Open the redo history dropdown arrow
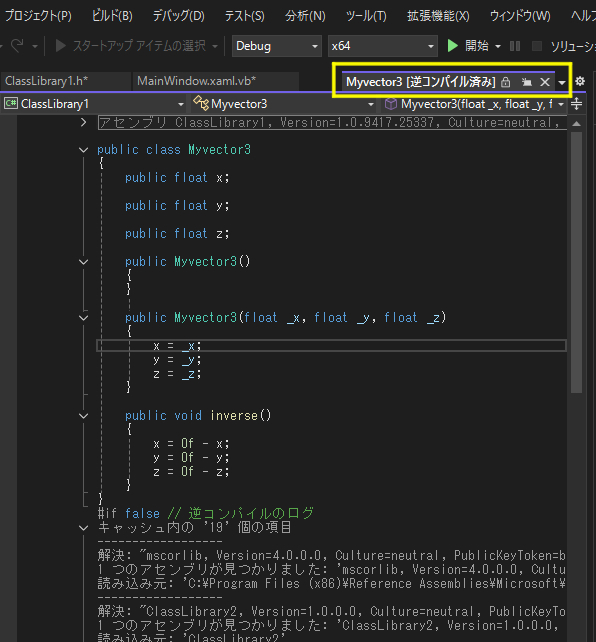Image resolution: width=596 pixels, height=642 pixels. click(x=35, y=46)
